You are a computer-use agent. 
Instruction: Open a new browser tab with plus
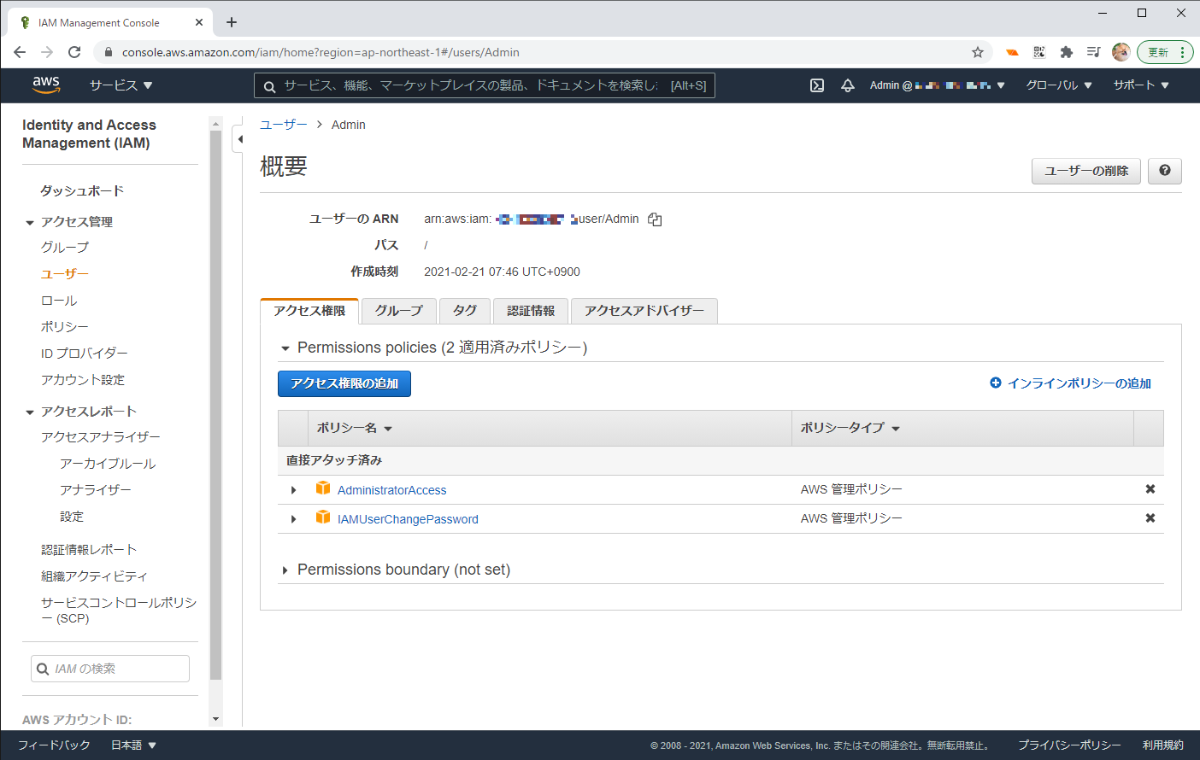coord(232,22)
